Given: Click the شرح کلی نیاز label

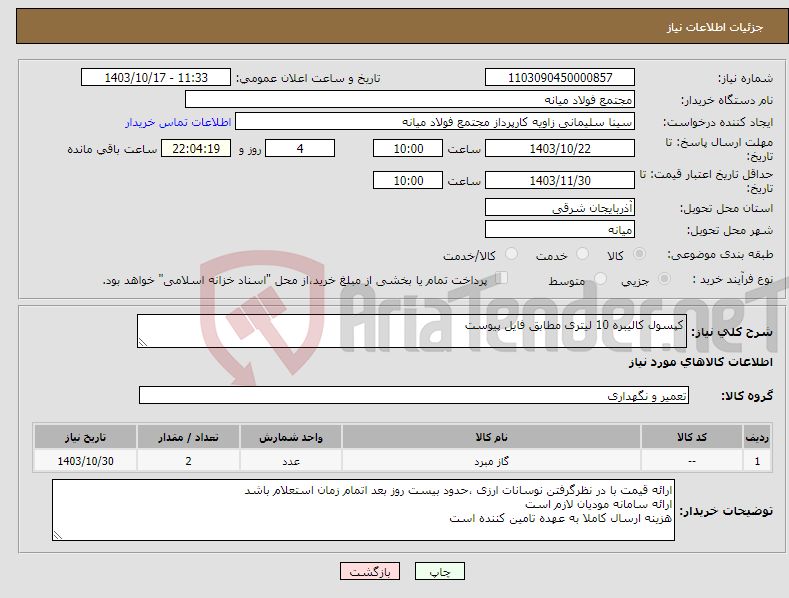Looking at the screenshot, I should [x=732, y=332].
